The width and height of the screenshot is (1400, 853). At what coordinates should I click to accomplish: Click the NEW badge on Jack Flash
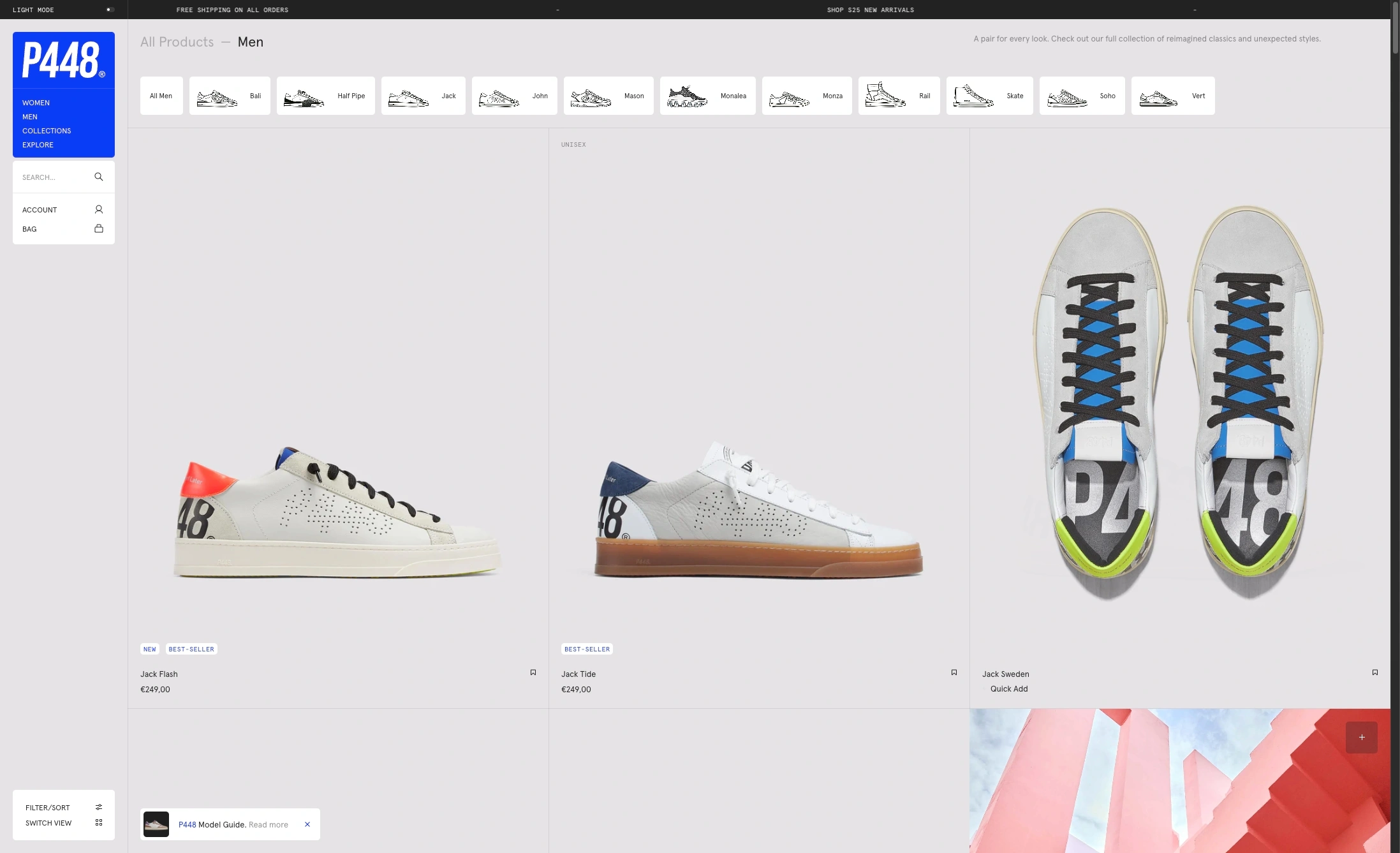pos(150,649)
